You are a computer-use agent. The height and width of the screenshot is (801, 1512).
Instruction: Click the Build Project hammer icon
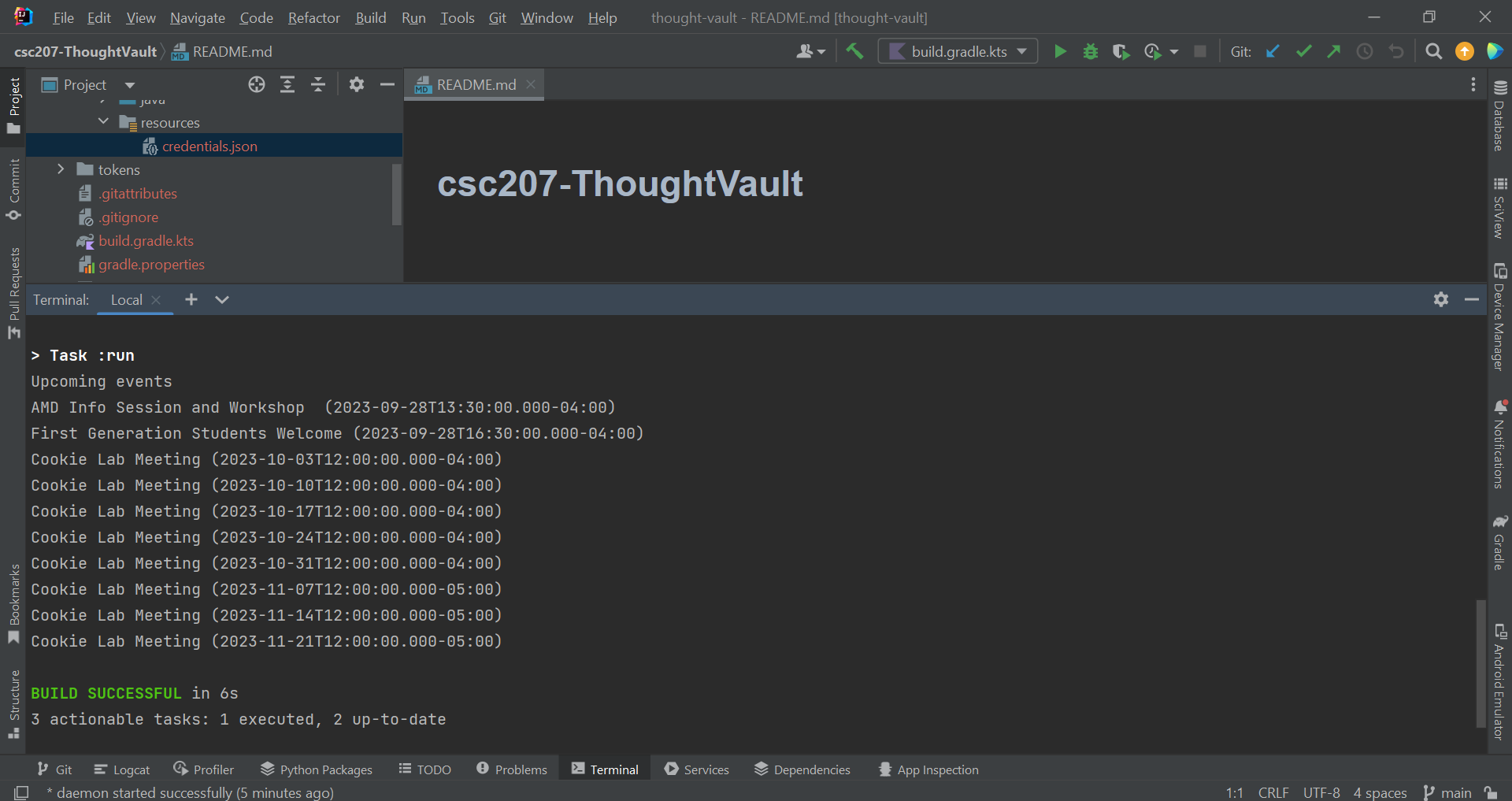coord(854,51)
